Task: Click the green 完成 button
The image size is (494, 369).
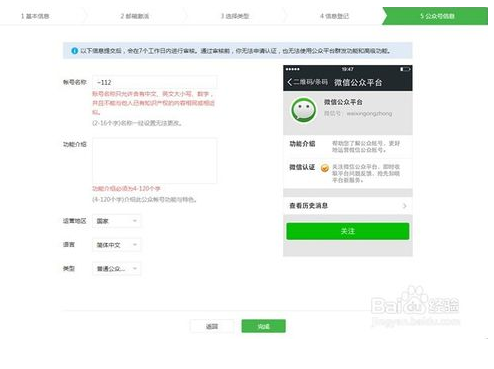Action: coord(263,326)
